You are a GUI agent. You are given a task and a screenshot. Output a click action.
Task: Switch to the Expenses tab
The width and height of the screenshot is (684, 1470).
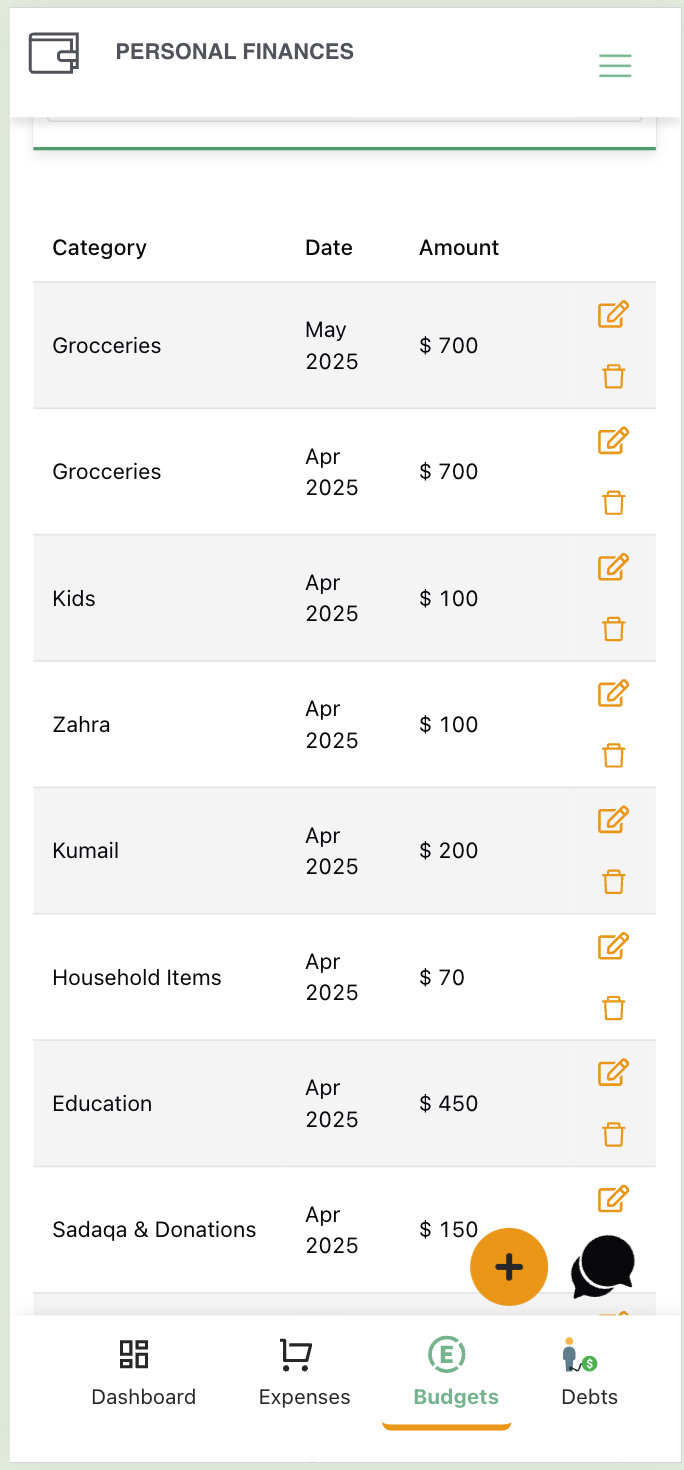tap(304, 1373)
